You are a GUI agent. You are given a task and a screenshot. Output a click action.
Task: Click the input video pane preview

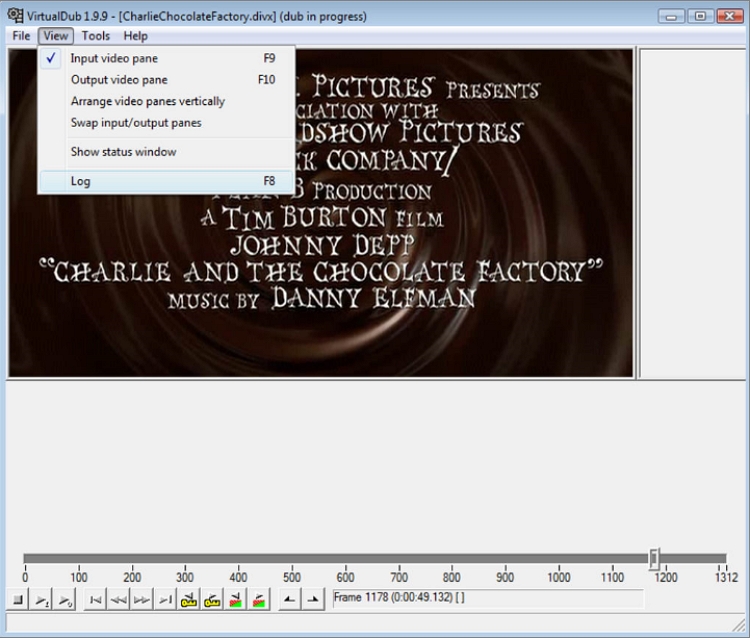point(320,213)
